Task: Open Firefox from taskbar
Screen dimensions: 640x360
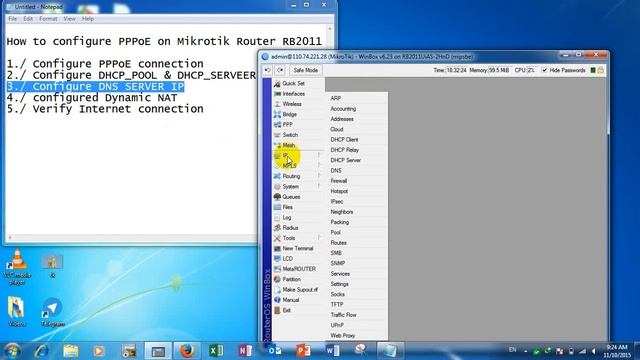Action: [187, 351]
